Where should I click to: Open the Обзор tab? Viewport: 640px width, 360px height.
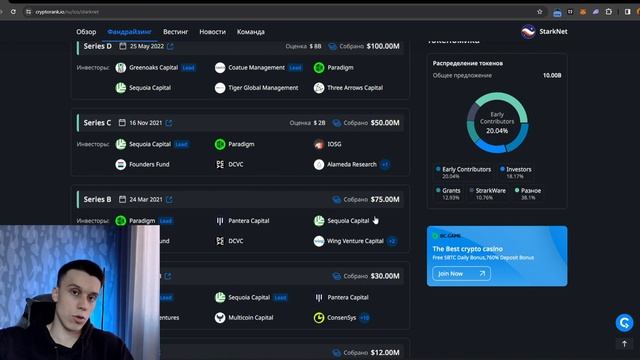[x=86, y=32]
